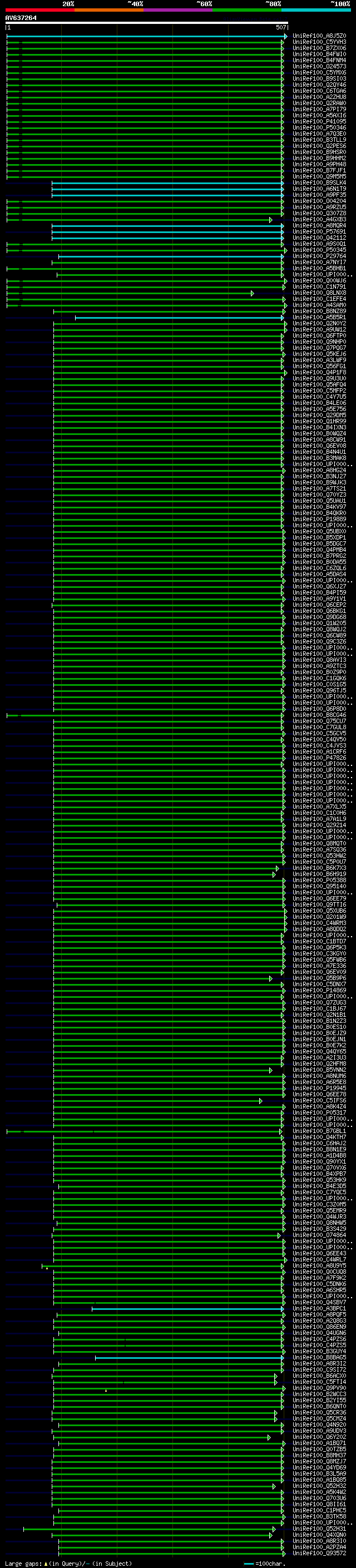Viewport: 356px width, 1568px height.
Task: Click the cyan alignment bar for UniRef100_A5B5R1
Action: tap(180, 318)
